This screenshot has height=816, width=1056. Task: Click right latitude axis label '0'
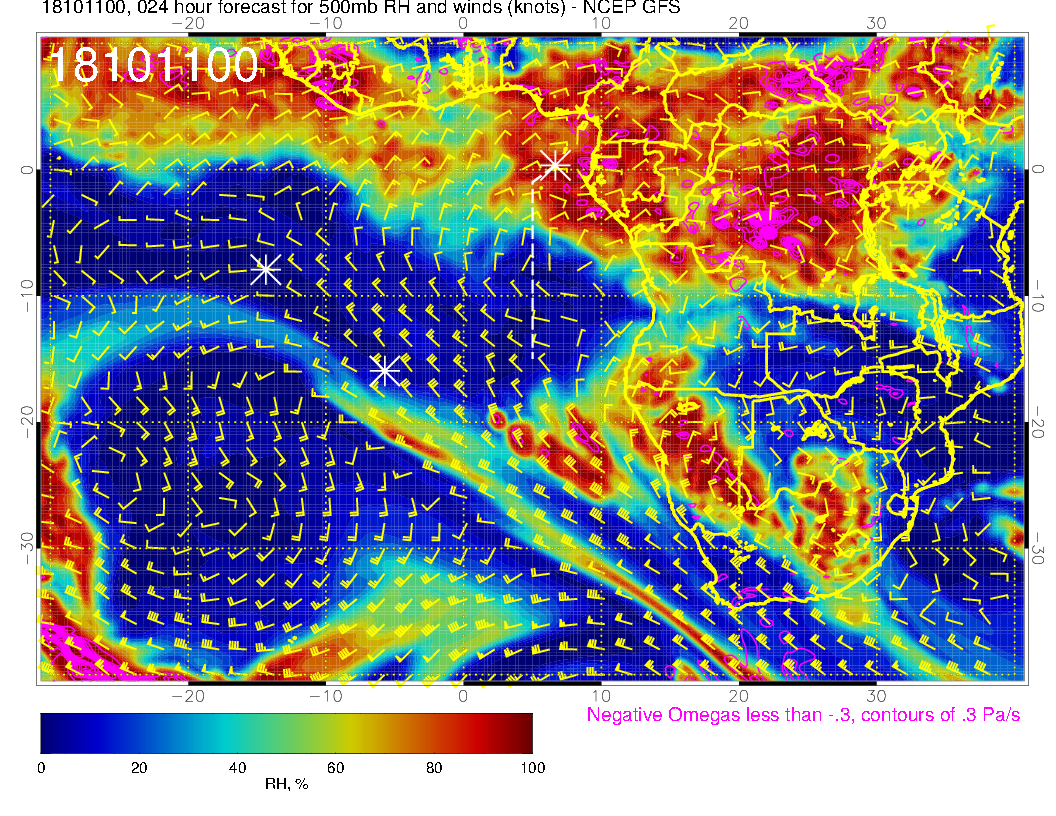click(1038, 170)
